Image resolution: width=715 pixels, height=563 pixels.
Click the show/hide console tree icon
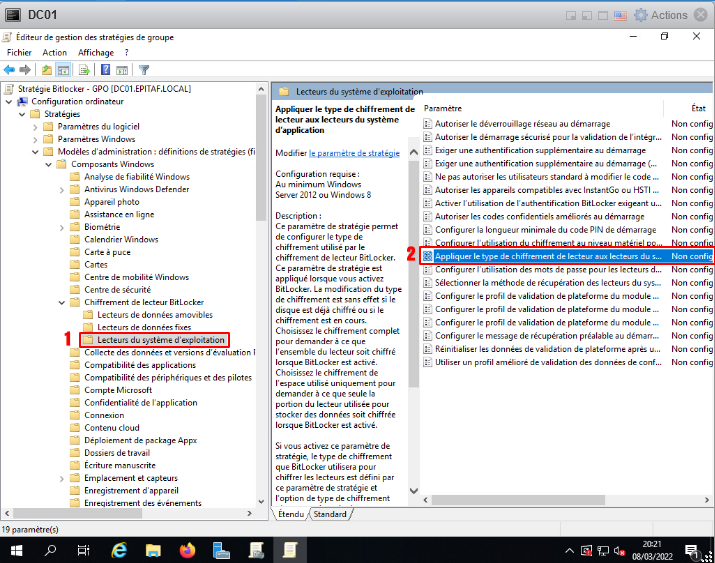point(63,70)
